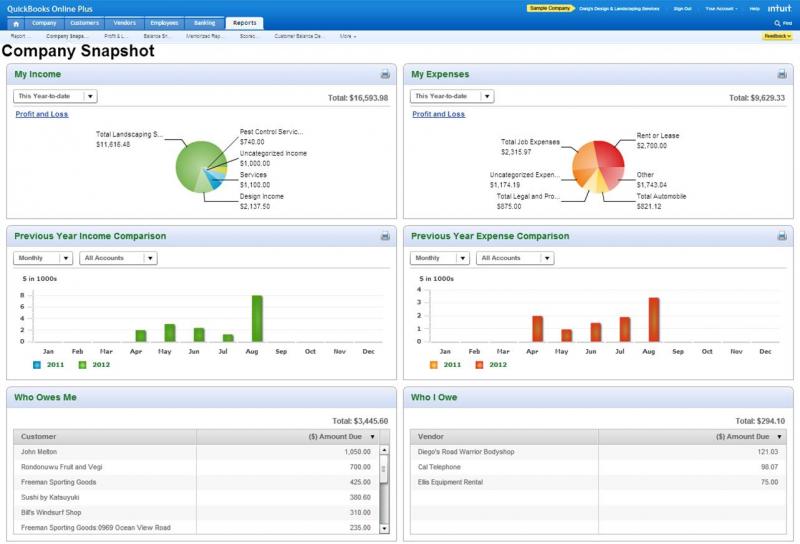
Task: Open the Help link
Action: [x=755, y=9]
